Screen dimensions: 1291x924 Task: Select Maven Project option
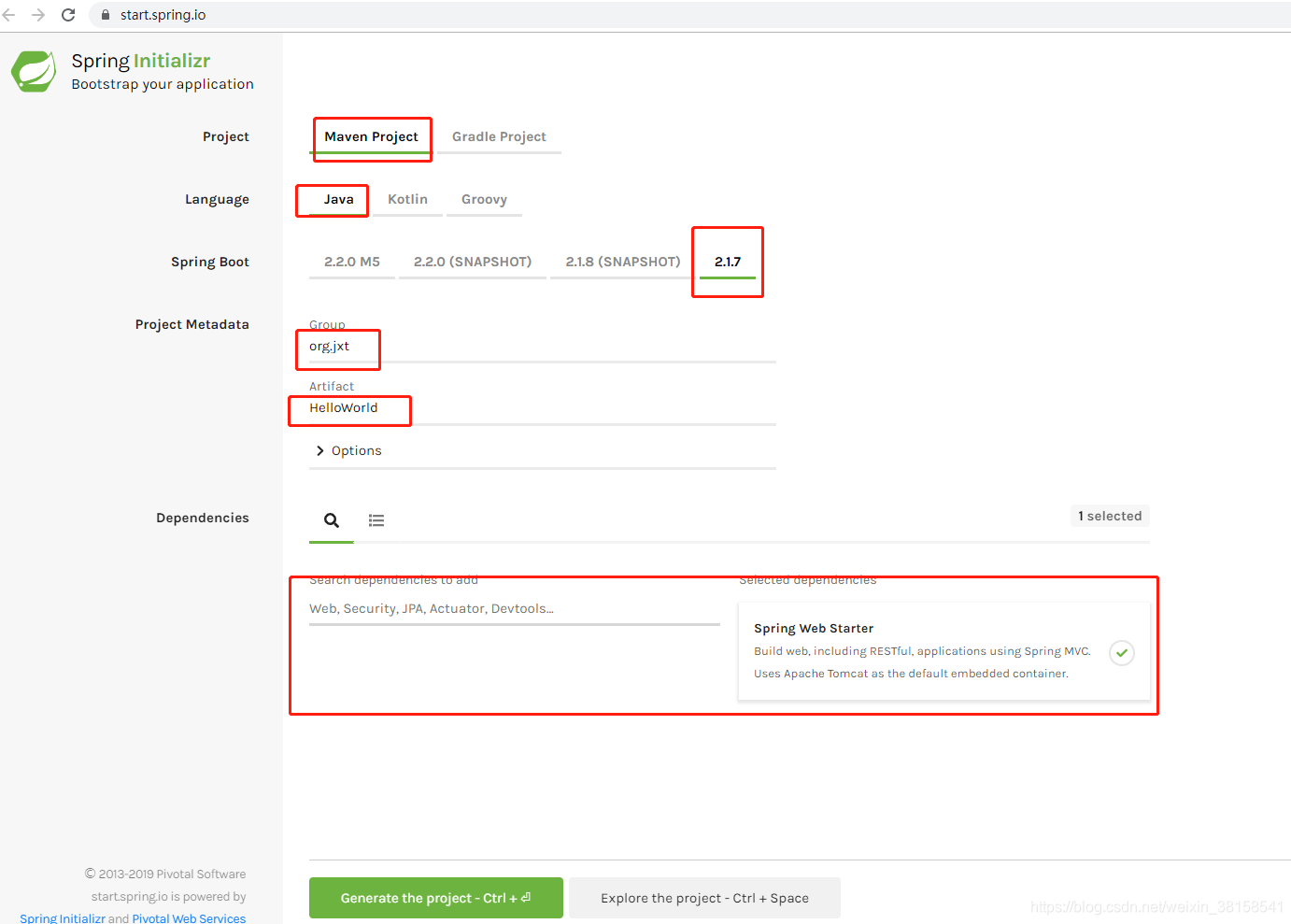coord(372,136)
